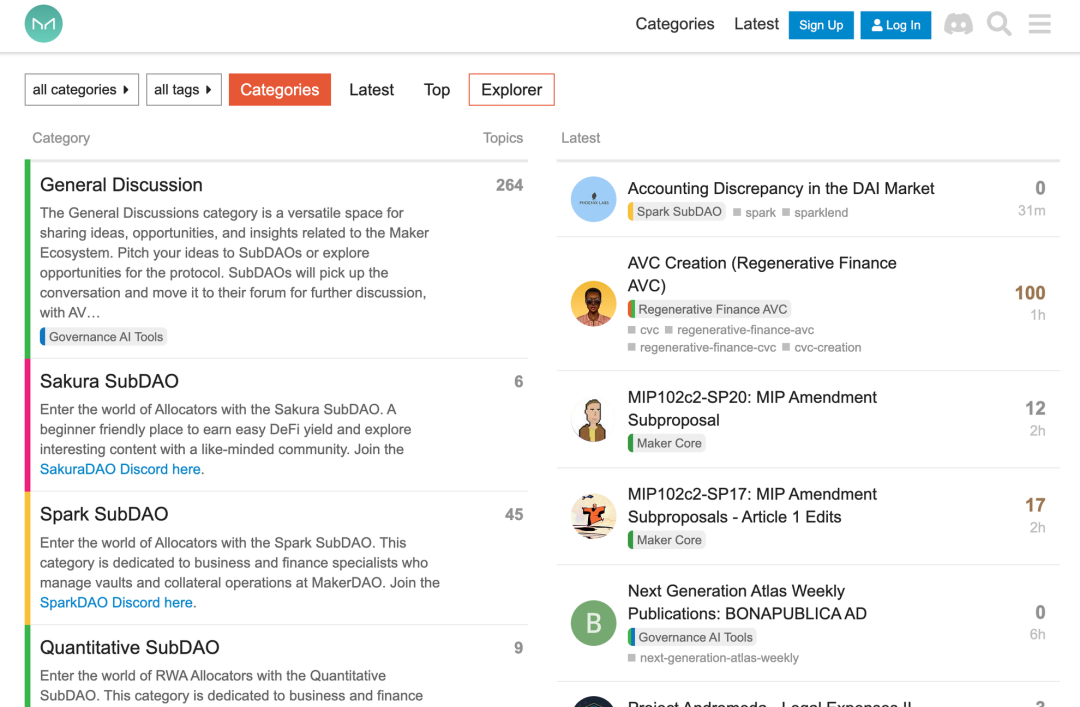This screenshot has height=707, width=1080.
Task: Click the next-generation-atlas-weekly tag
Action: point(713,658)
